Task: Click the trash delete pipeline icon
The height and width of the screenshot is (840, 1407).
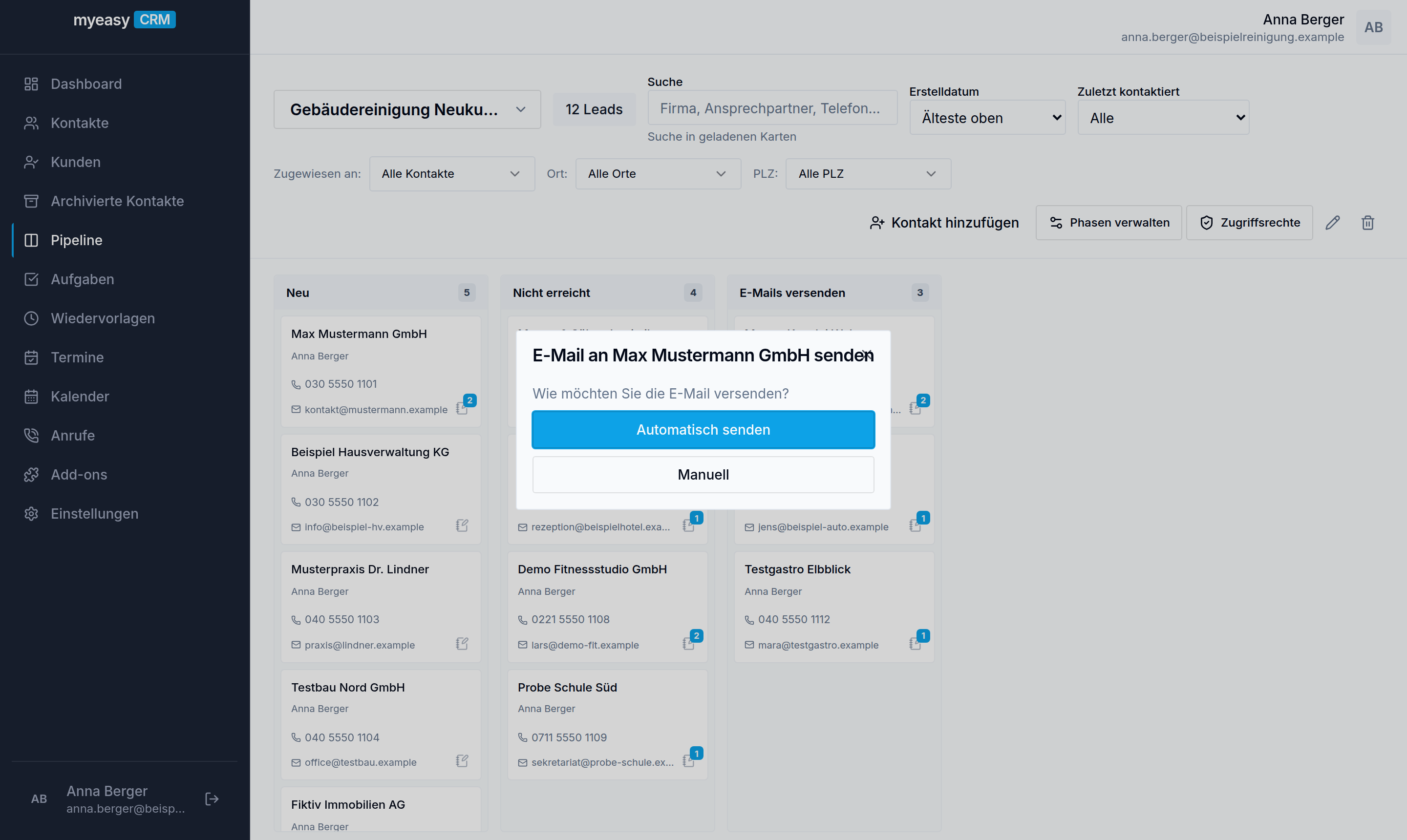Action: coord(1367,222)
